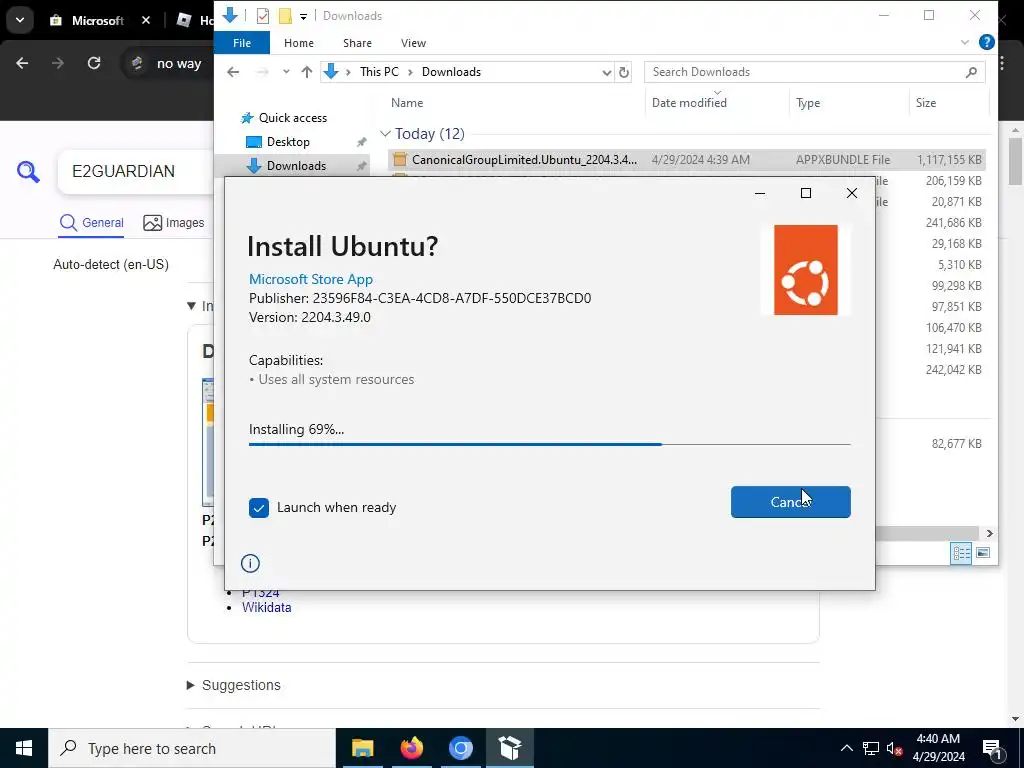Click Auto-detect (en-US) language selector
1024x768 pixels.
click(x=111, y=264)
